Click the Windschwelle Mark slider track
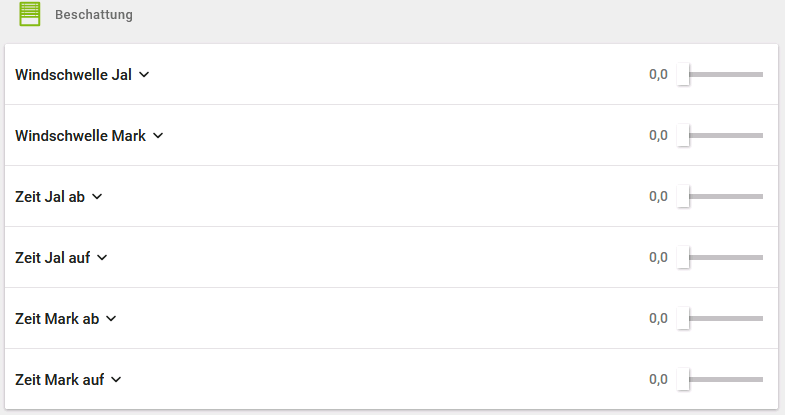 click(725, 135)
